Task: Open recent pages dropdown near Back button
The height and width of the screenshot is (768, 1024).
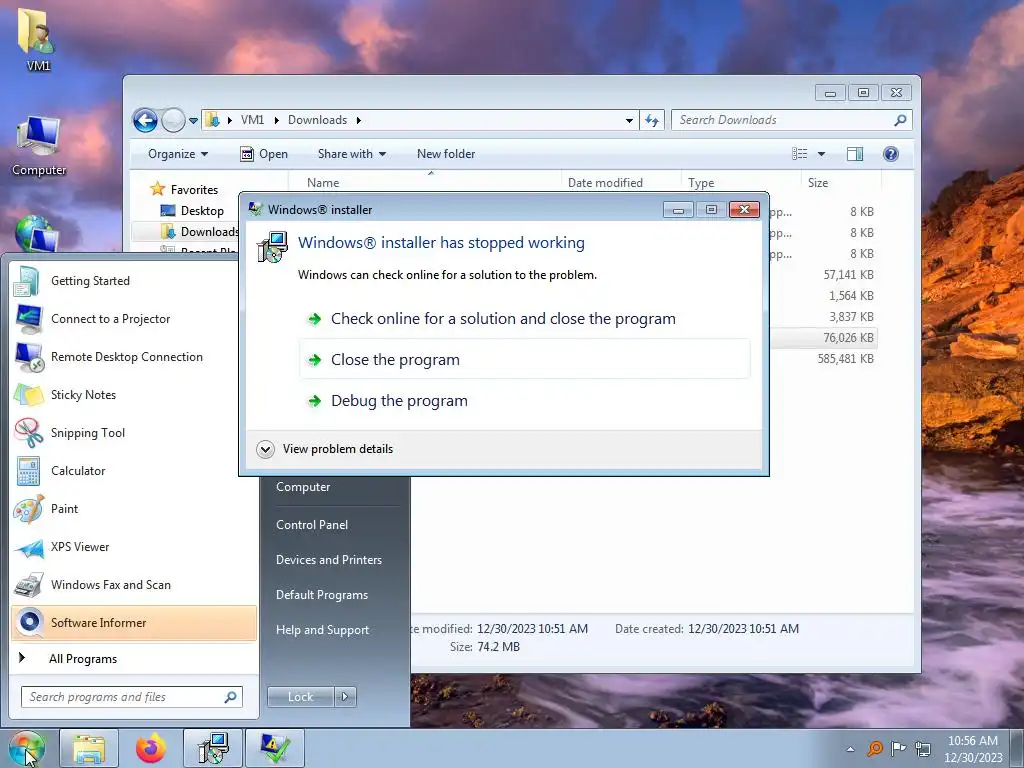Action: click(193, 121)
